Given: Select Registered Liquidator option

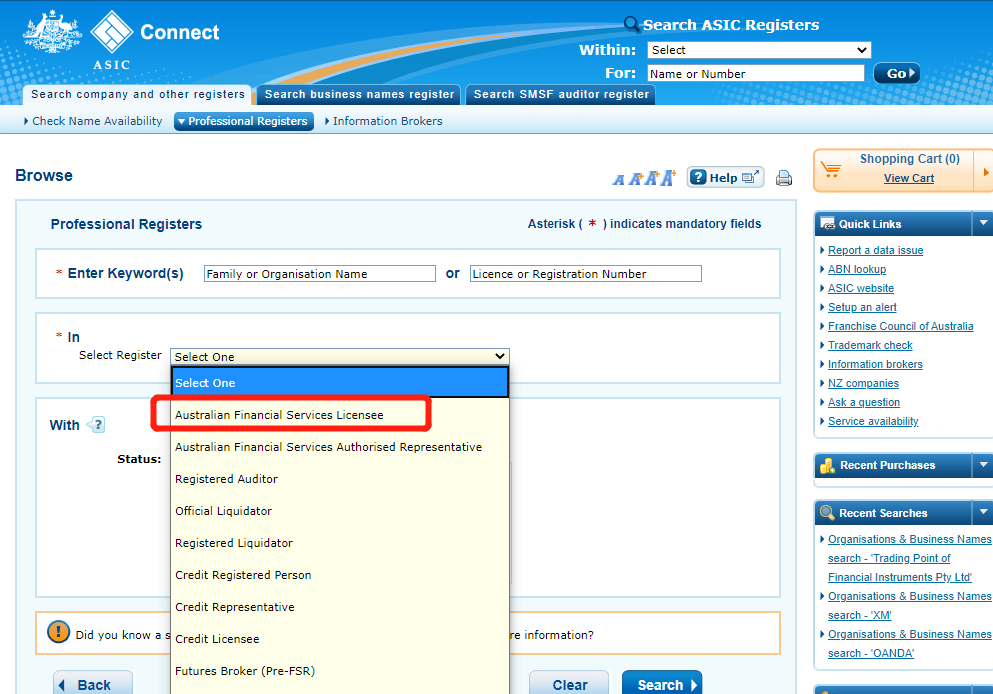Looking at the screenshot, I should point(339,543).
